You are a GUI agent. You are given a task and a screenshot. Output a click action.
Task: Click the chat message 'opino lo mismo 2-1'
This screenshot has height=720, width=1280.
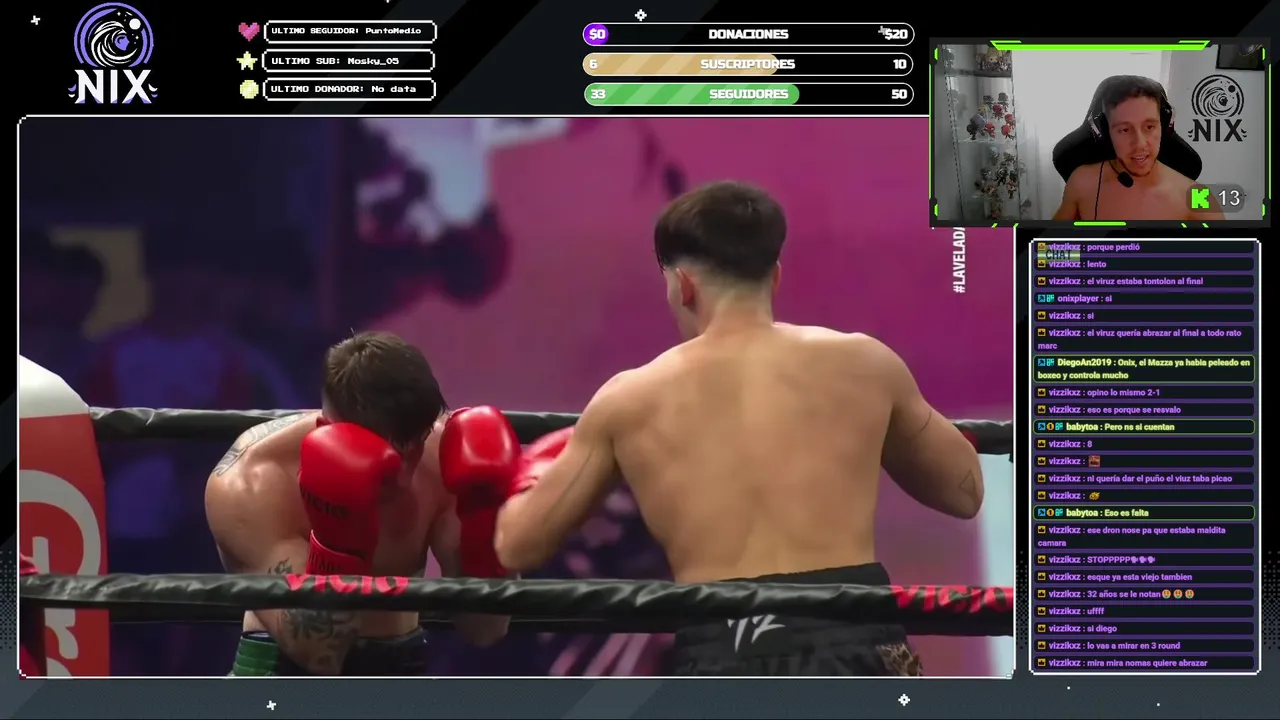1145,393
